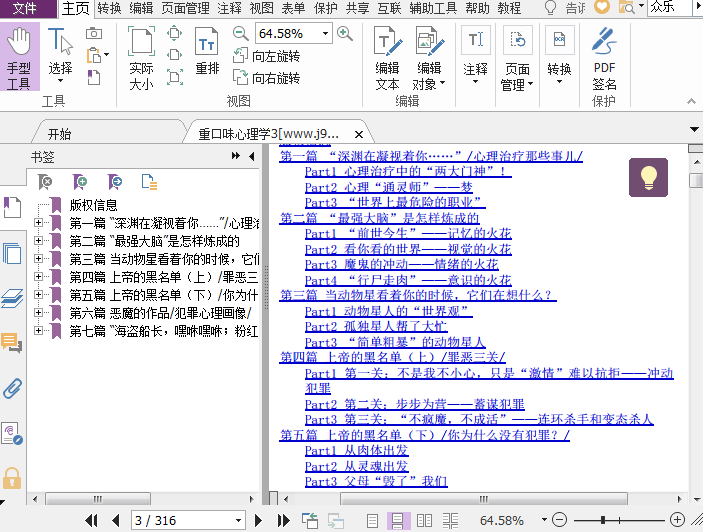Expand the 第七篇 bookmark node

point(39,331)
